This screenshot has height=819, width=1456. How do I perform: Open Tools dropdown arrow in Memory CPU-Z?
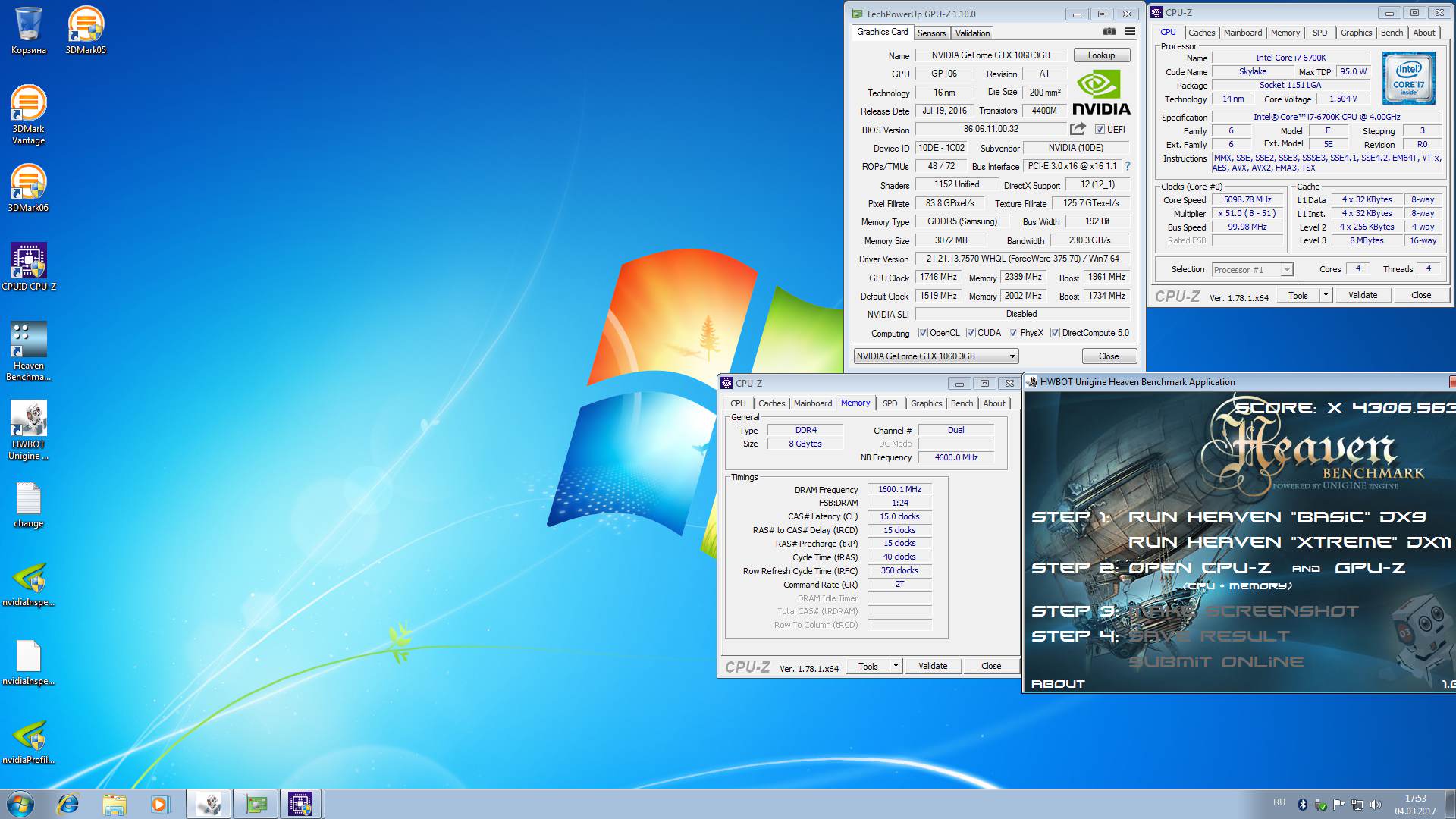896,666
